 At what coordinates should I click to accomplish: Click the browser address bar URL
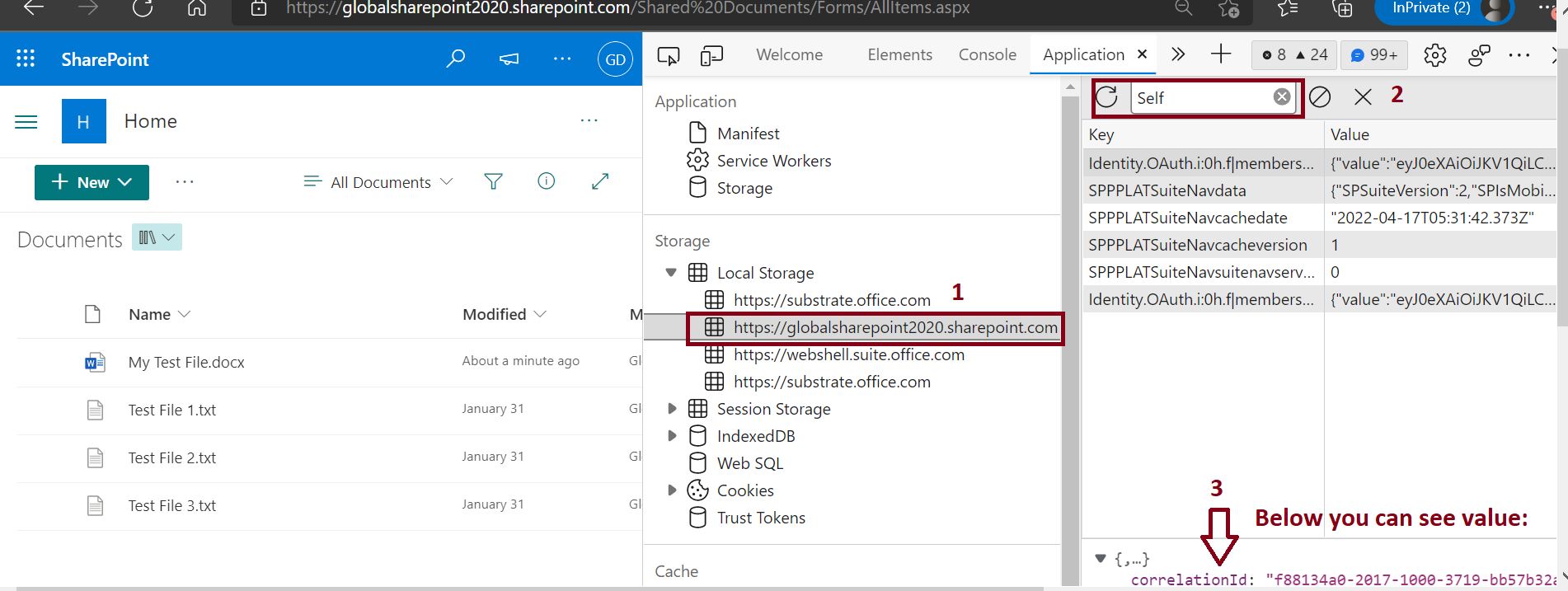click(627, 8)
